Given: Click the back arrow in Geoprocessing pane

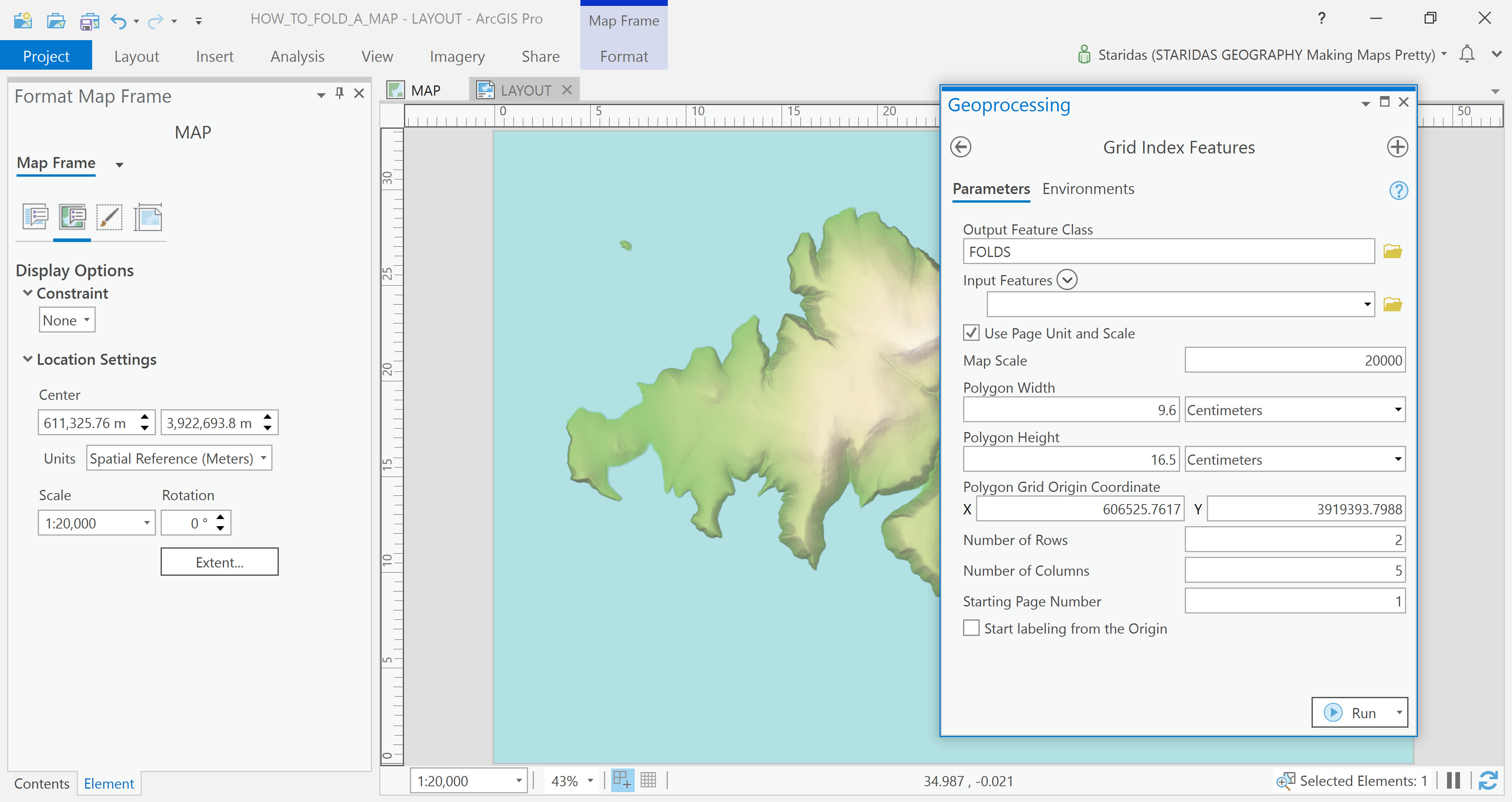Looking at the screenshot, I should [960, 147].
